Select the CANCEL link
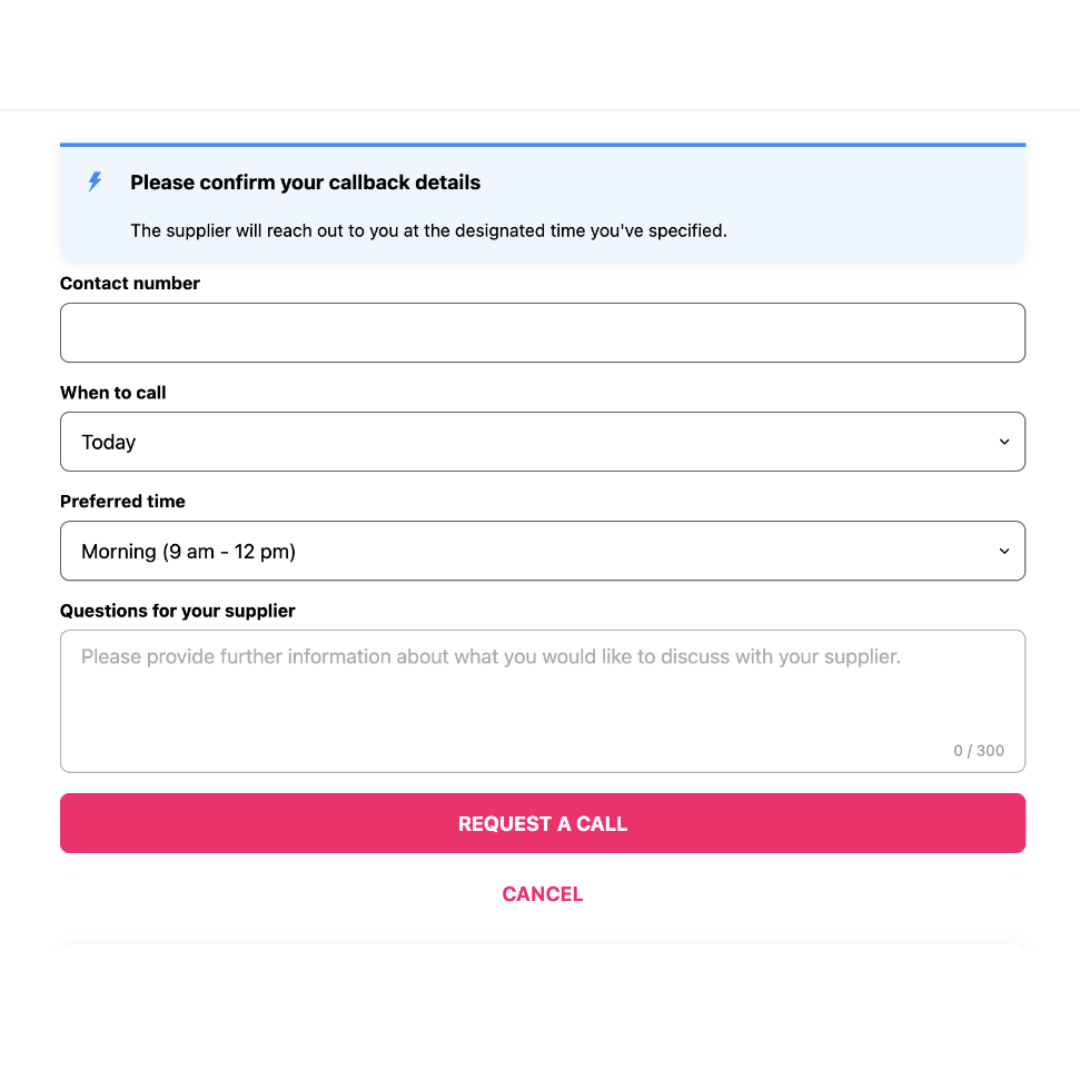Image resolution: width=1080 pixels, height=1080 pixels. 542,893
